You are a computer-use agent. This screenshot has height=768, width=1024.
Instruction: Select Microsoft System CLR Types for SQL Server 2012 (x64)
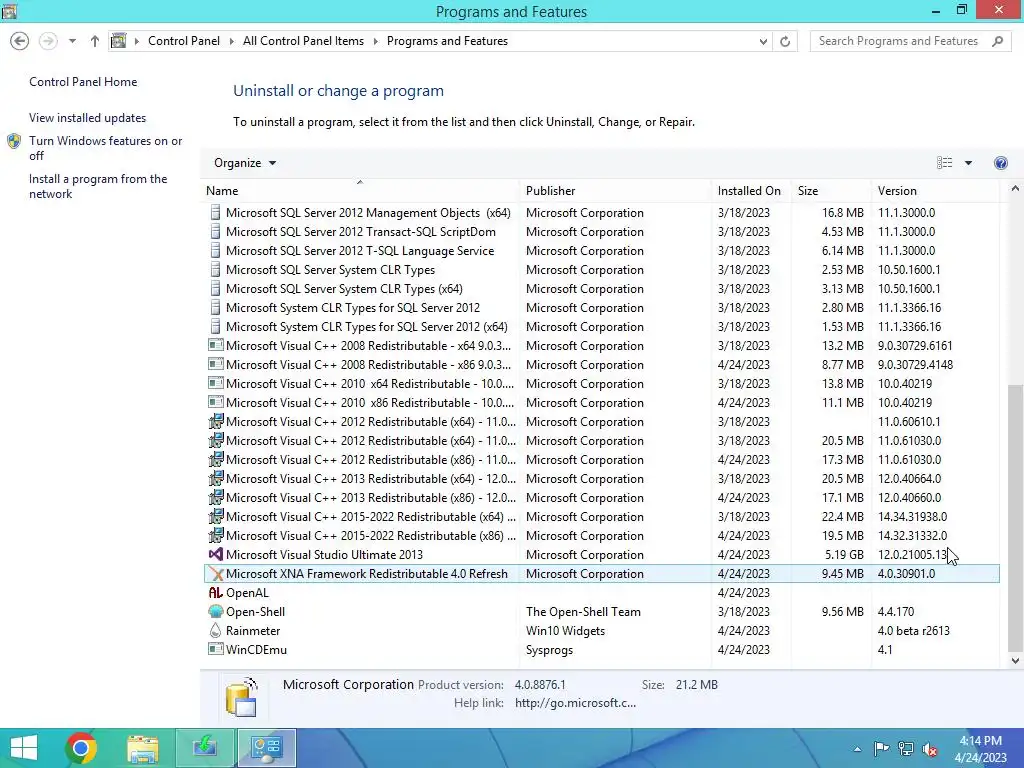click(601, 327)
